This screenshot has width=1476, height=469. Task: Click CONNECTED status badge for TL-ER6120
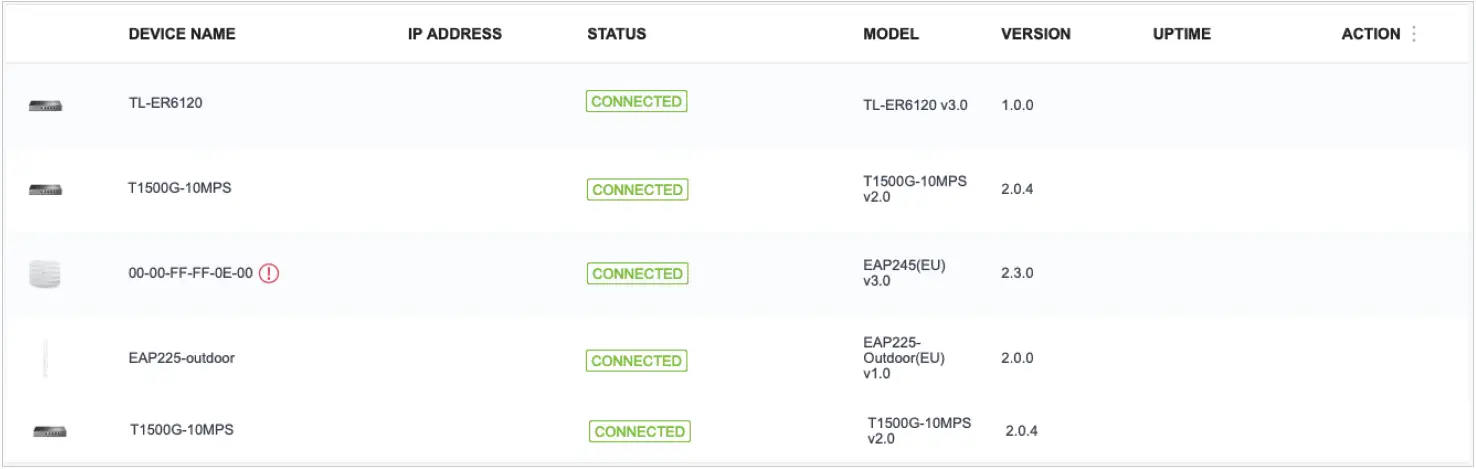tap(636, 101)
